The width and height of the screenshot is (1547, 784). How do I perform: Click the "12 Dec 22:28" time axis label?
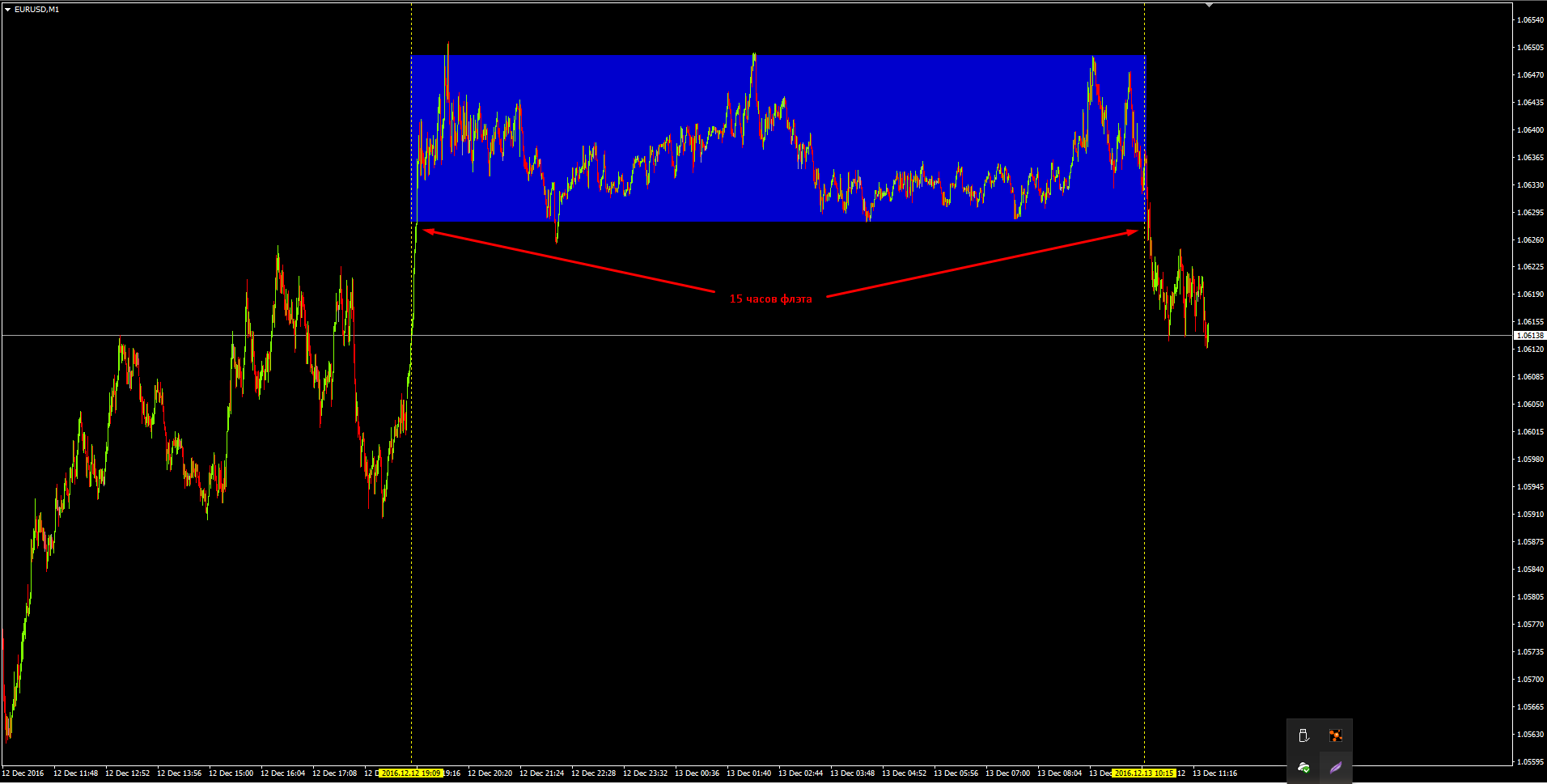(593, 773)
